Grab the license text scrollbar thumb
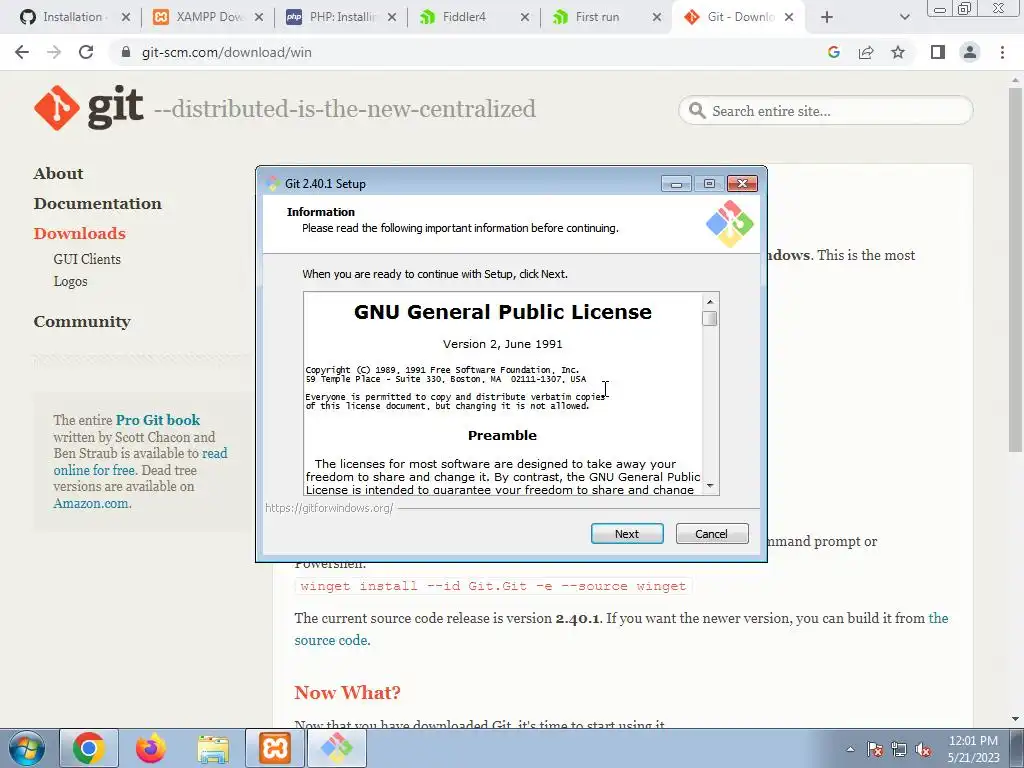Image resolution: width=1024 pixels, height=768 pixels. pyautogui.click(x=710, y=318)
